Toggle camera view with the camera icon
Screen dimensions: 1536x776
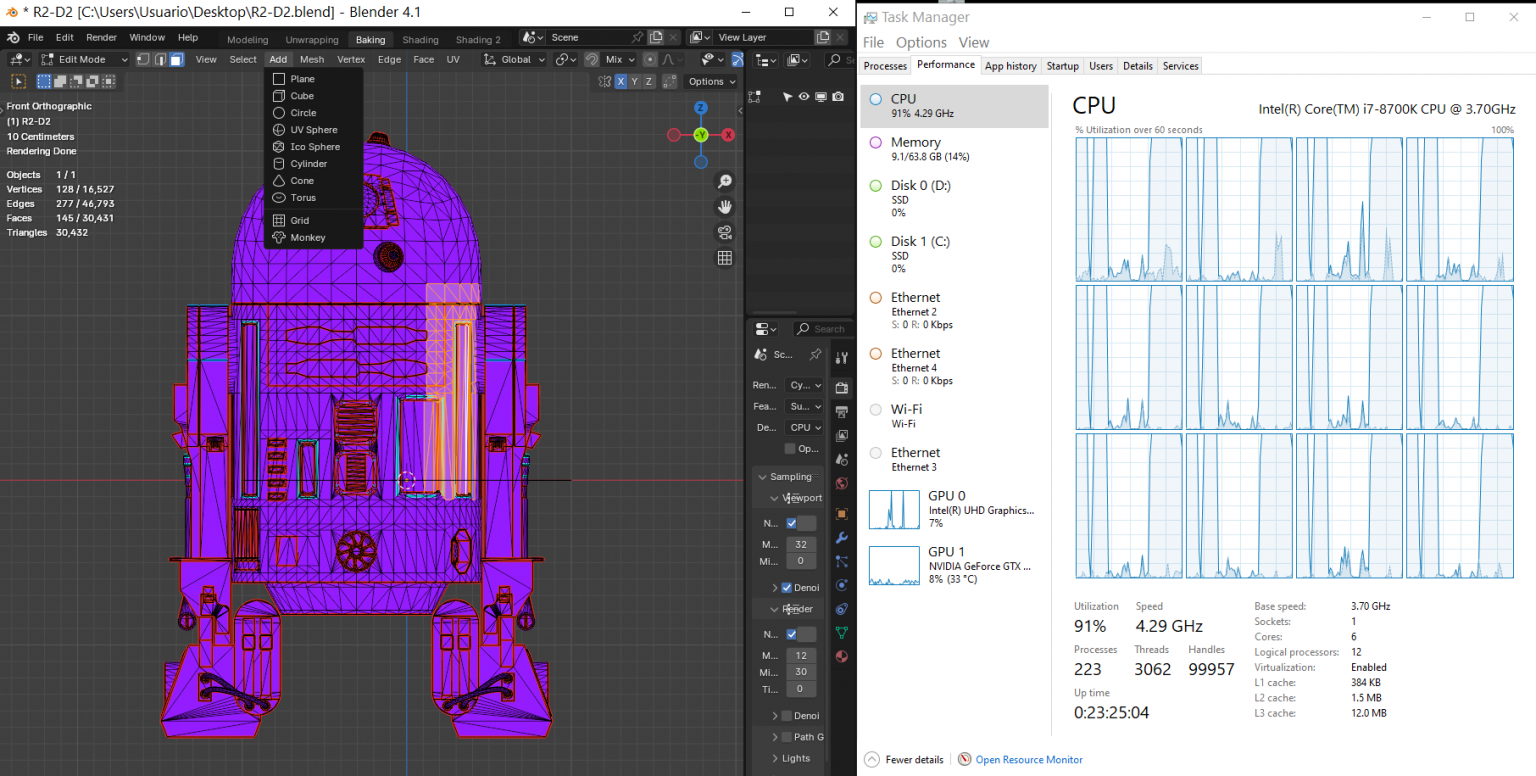(x=725, y=232)
